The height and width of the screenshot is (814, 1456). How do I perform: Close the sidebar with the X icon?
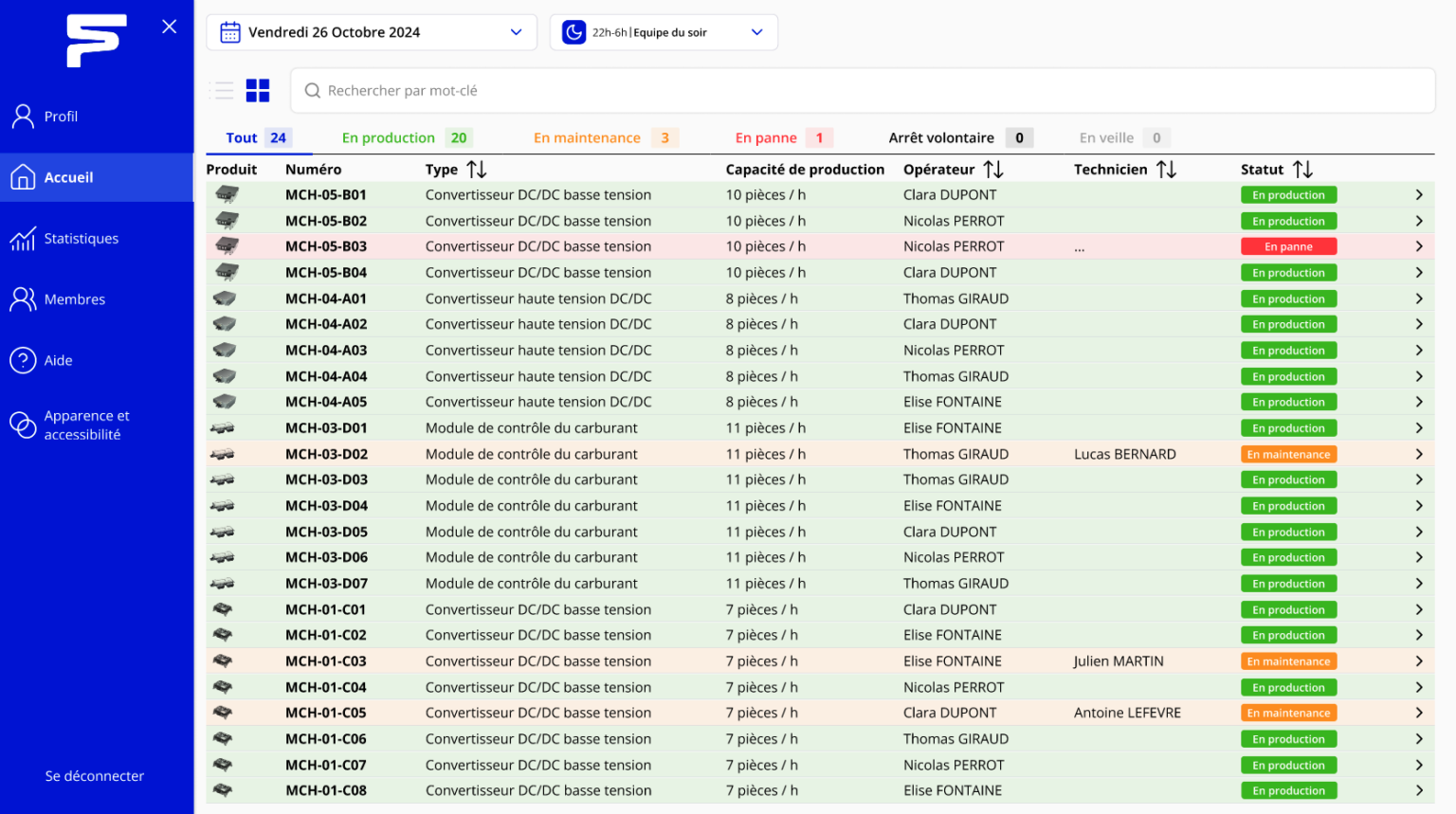click(170, 27)
